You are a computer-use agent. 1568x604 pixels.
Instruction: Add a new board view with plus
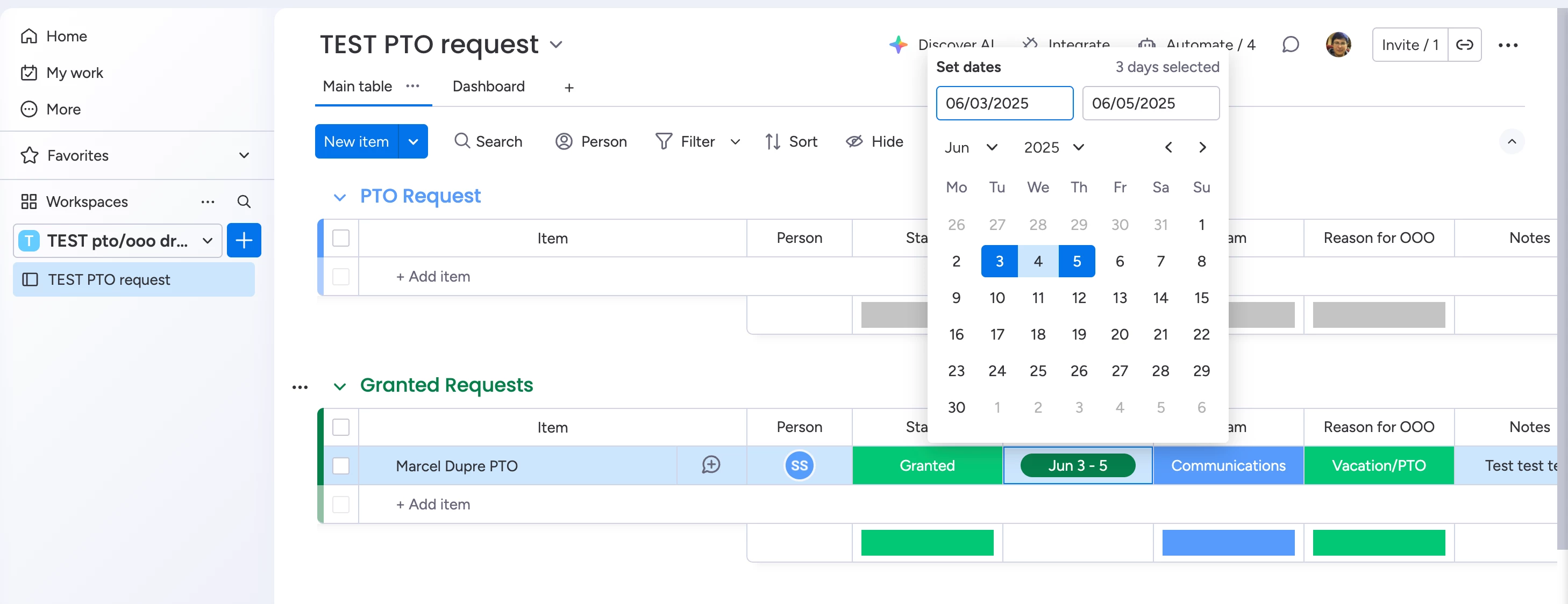(x=568, y=88)
